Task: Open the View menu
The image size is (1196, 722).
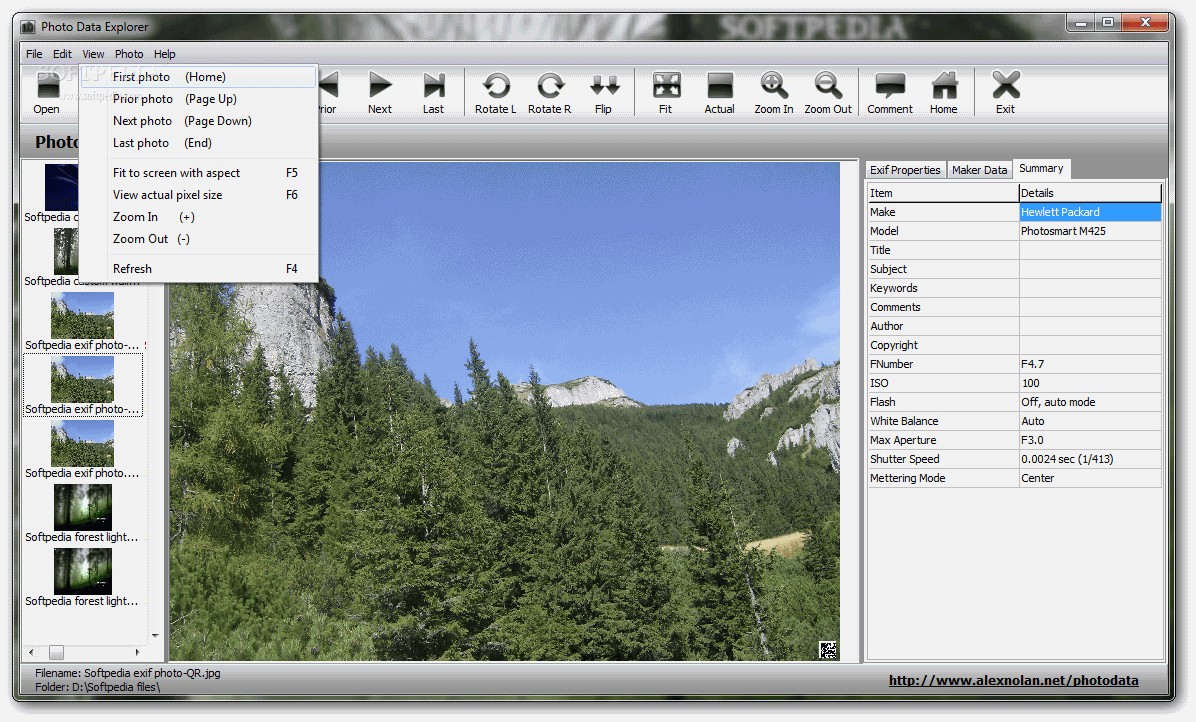Action: pos(93,54)
